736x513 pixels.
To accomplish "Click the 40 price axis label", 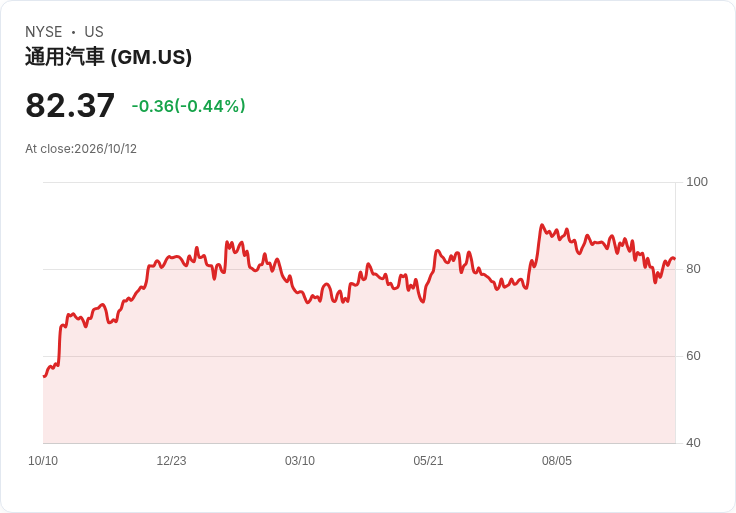I will point(693,443).
